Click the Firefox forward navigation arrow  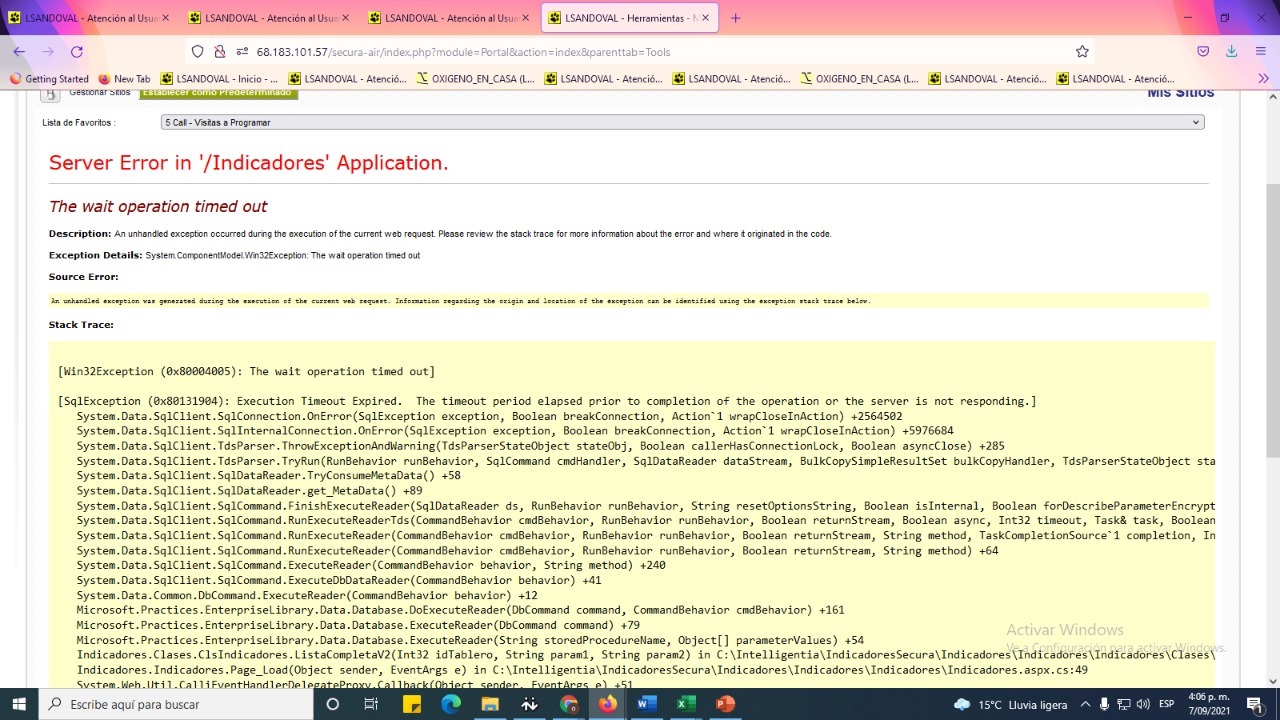click(47, 52)
